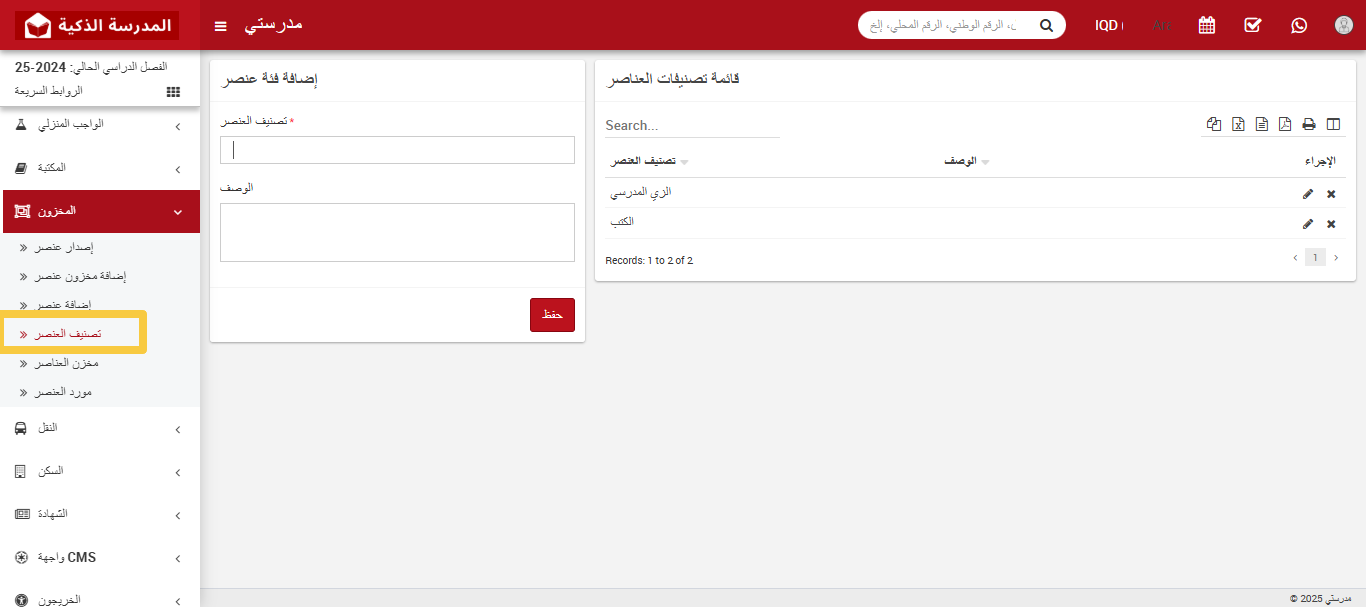The height and width of the screenshot is (607, 1366).
Task: Copy table data to clipboard
Action: [x=1214, y=124]
